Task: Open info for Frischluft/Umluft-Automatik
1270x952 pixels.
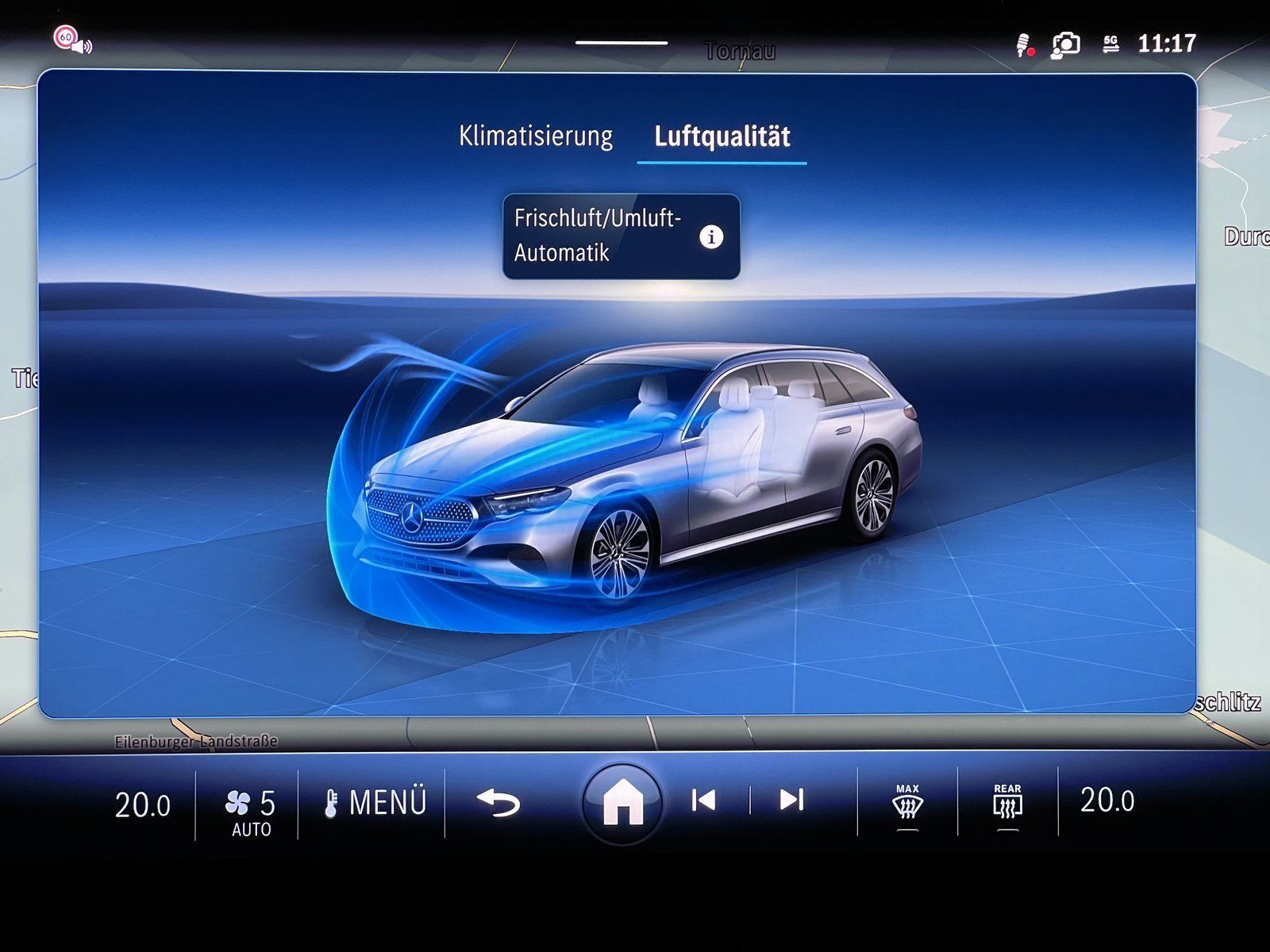Action: [711, 236]
